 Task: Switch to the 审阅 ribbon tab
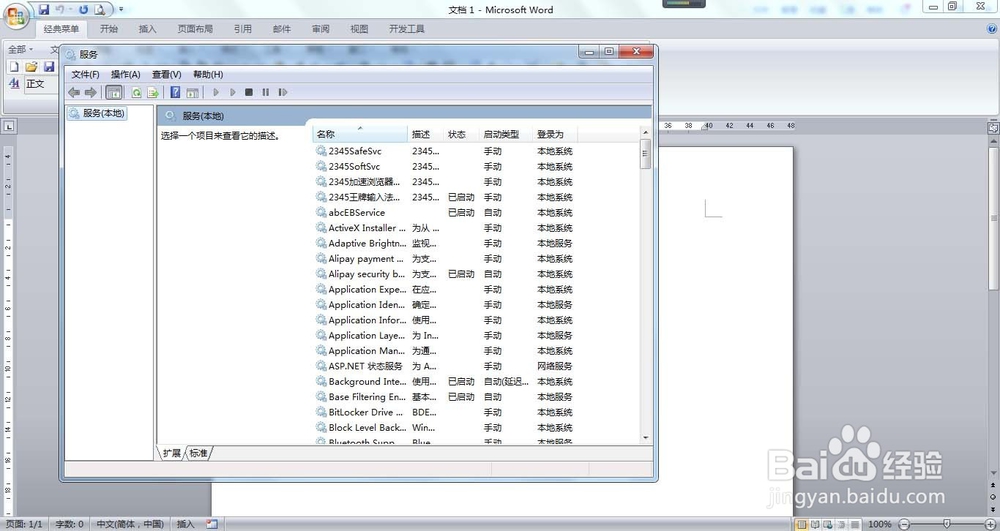click(x=320, y=29)
